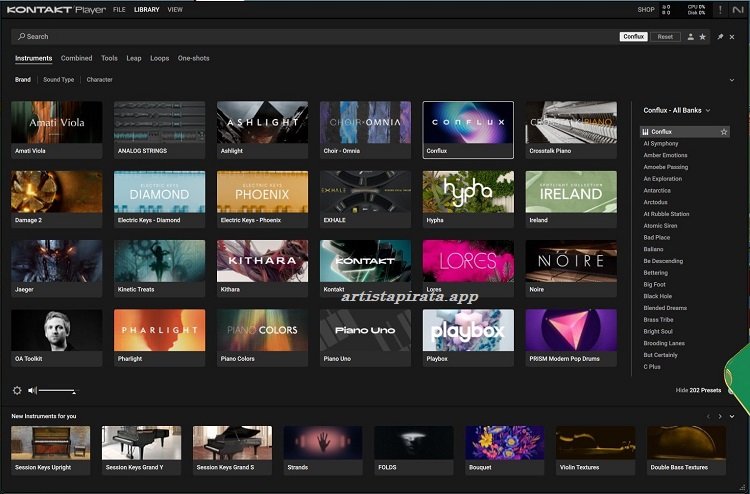Select the Hypha library
This screenshot has width=750, height=494.
468,199
